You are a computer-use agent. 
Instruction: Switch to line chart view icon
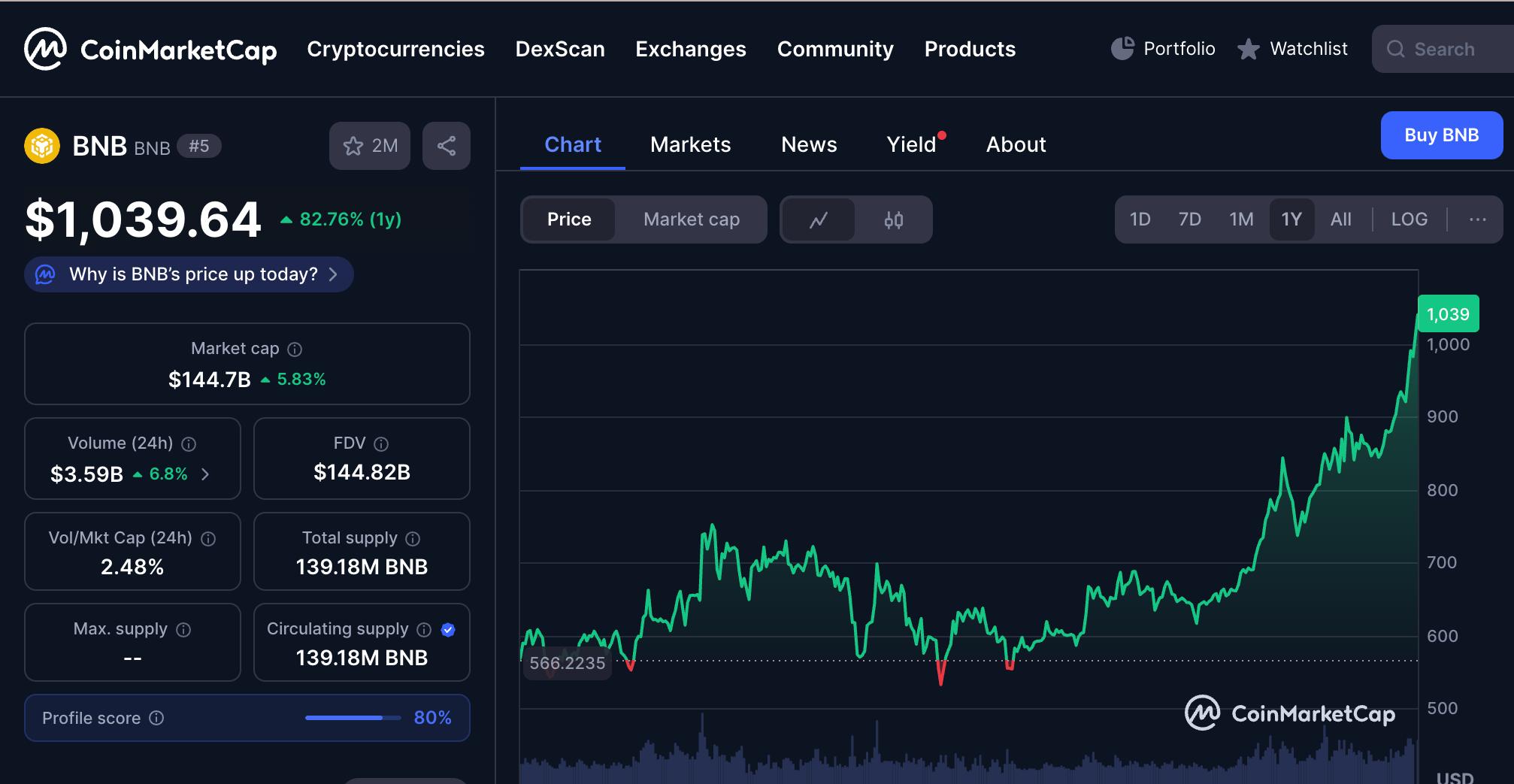tap(819, 219)
